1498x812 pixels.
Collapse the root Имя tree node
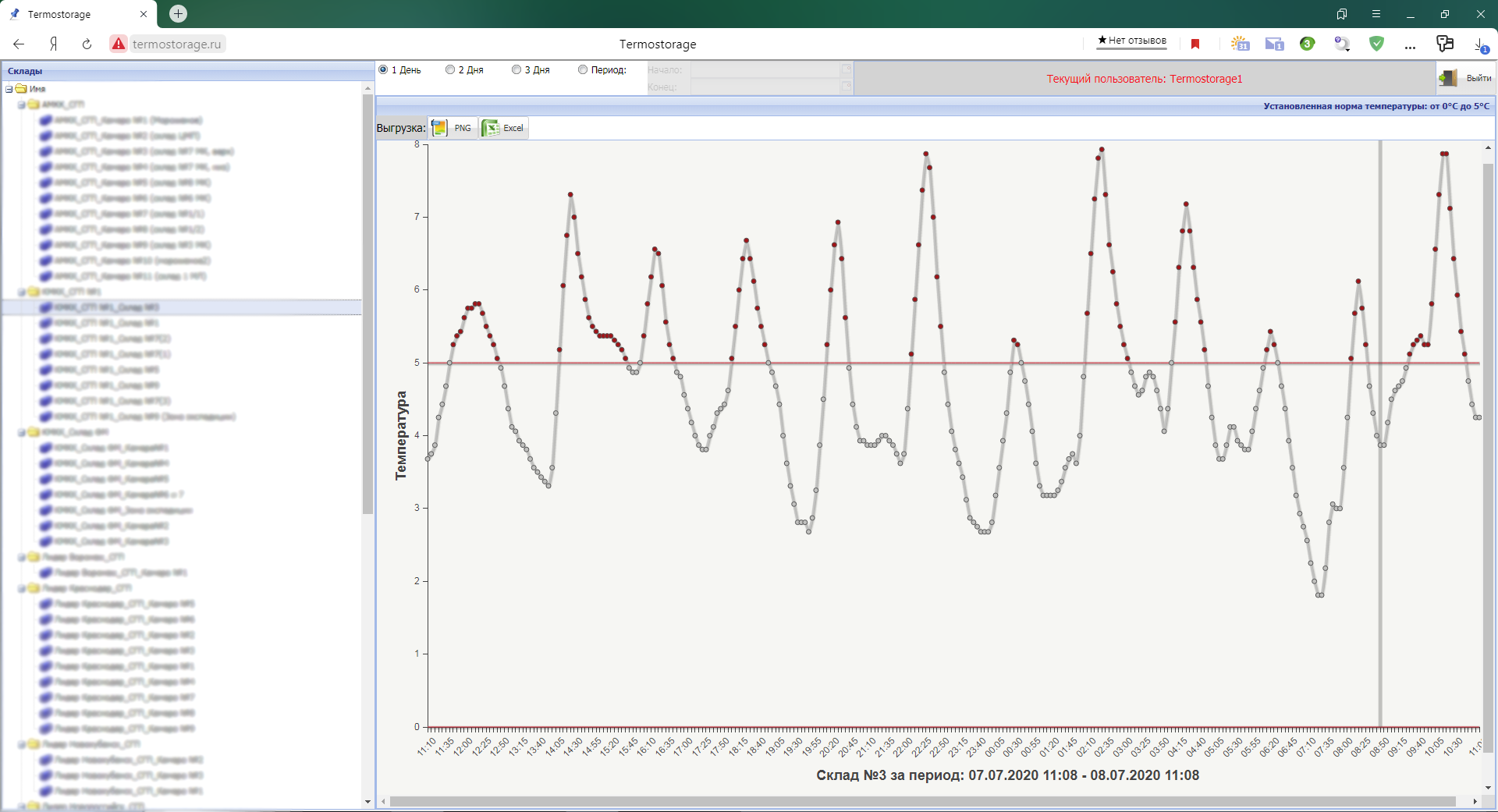(9, 89)
